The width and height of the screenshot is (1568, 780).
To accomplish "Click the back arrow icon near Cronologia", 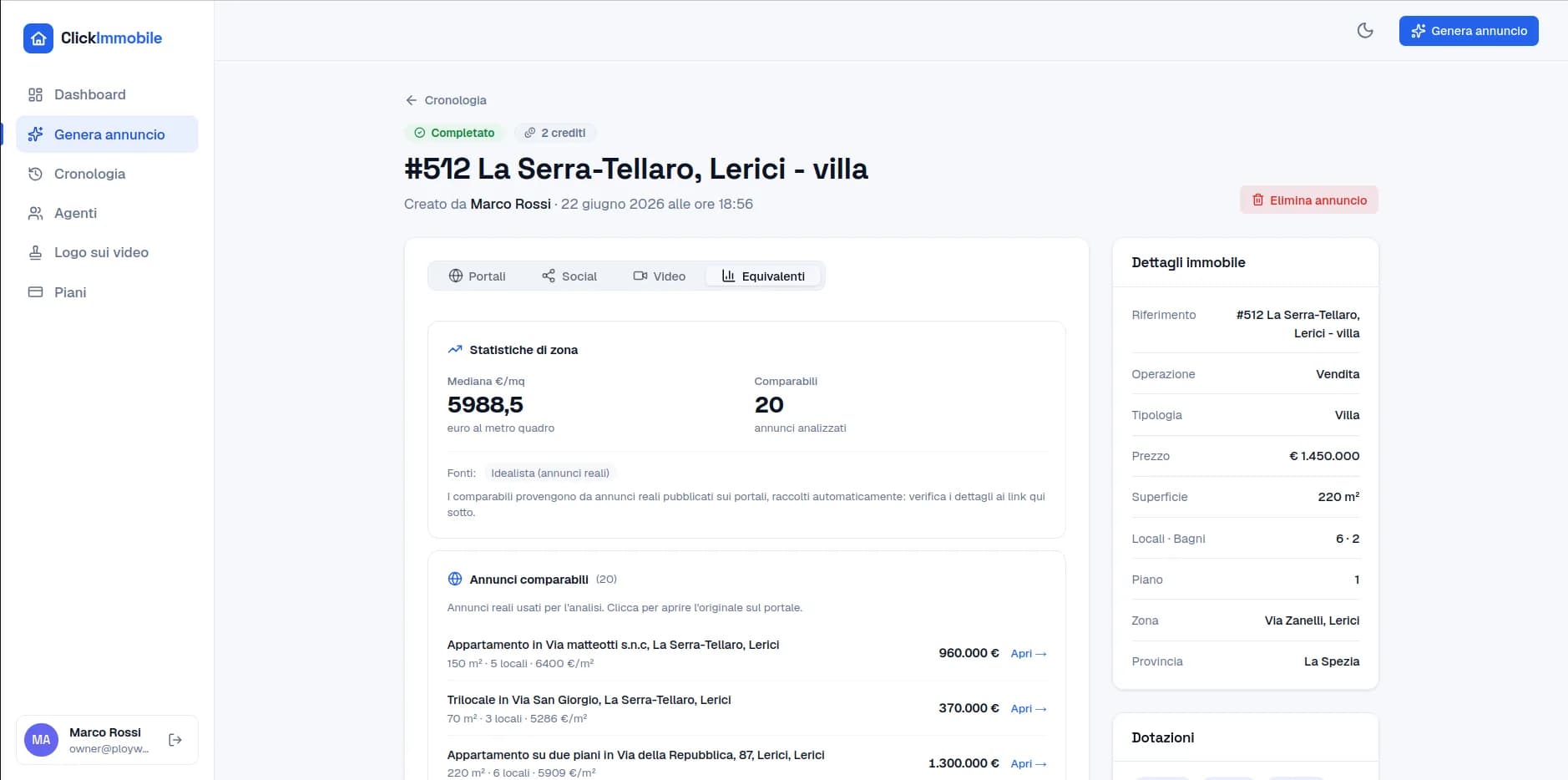I will [x=411, y=100].
